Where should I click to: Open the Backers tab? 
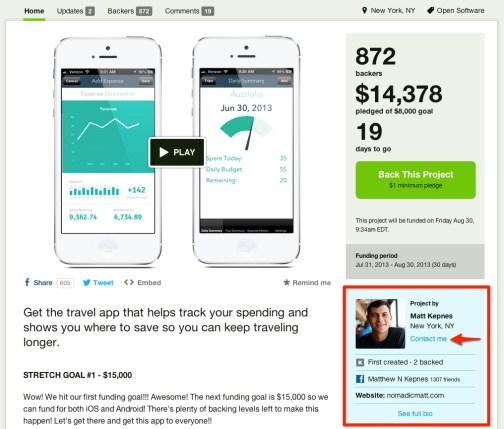[x=130, y=11]
